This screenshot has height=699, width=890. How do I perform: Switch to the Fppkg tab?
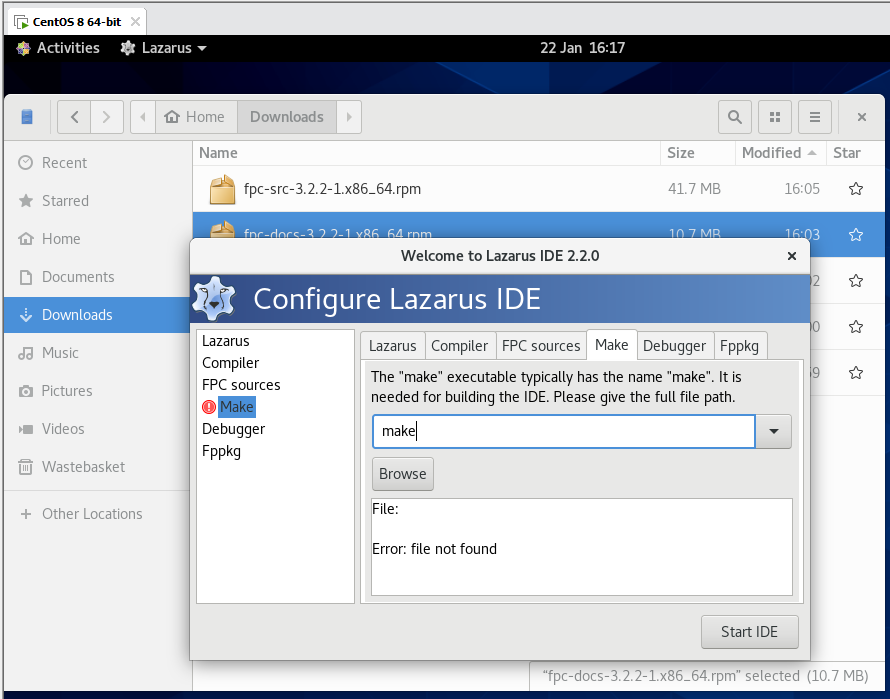[740, 346]
